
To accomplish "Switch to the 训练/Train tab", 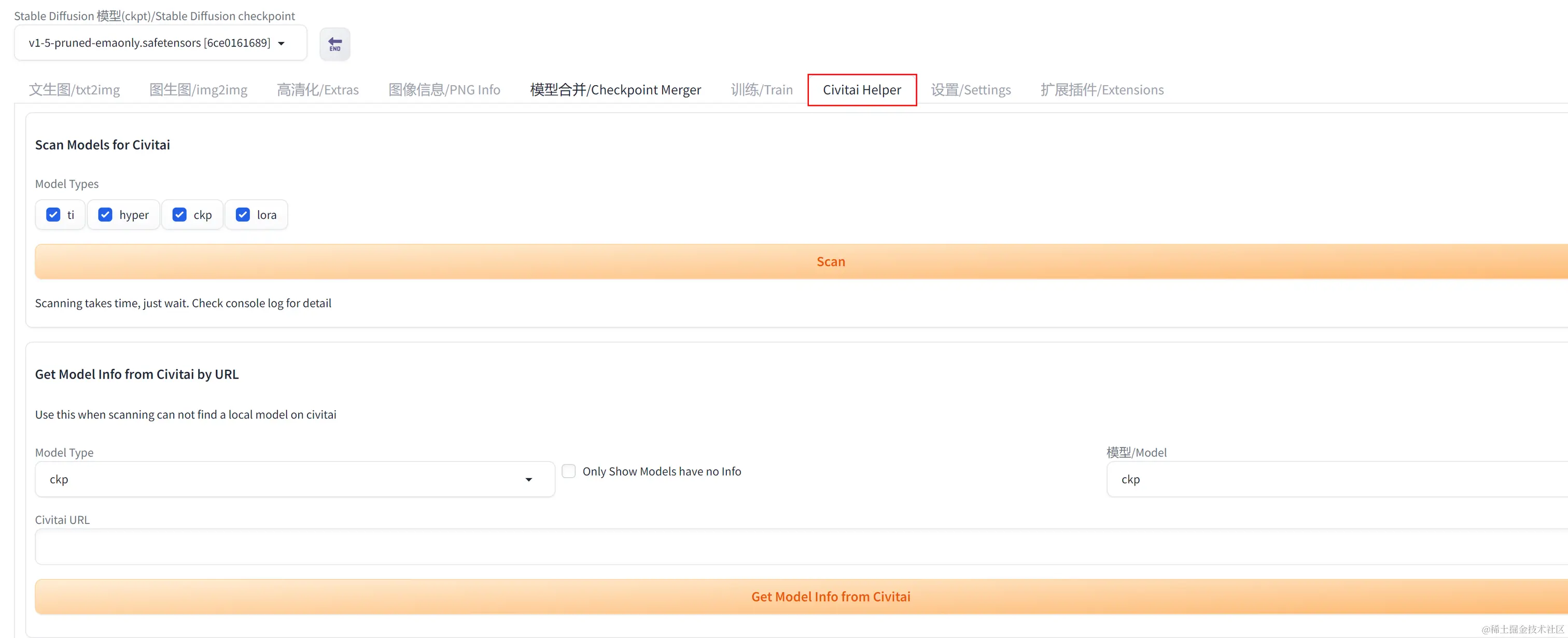I will 762,90.
